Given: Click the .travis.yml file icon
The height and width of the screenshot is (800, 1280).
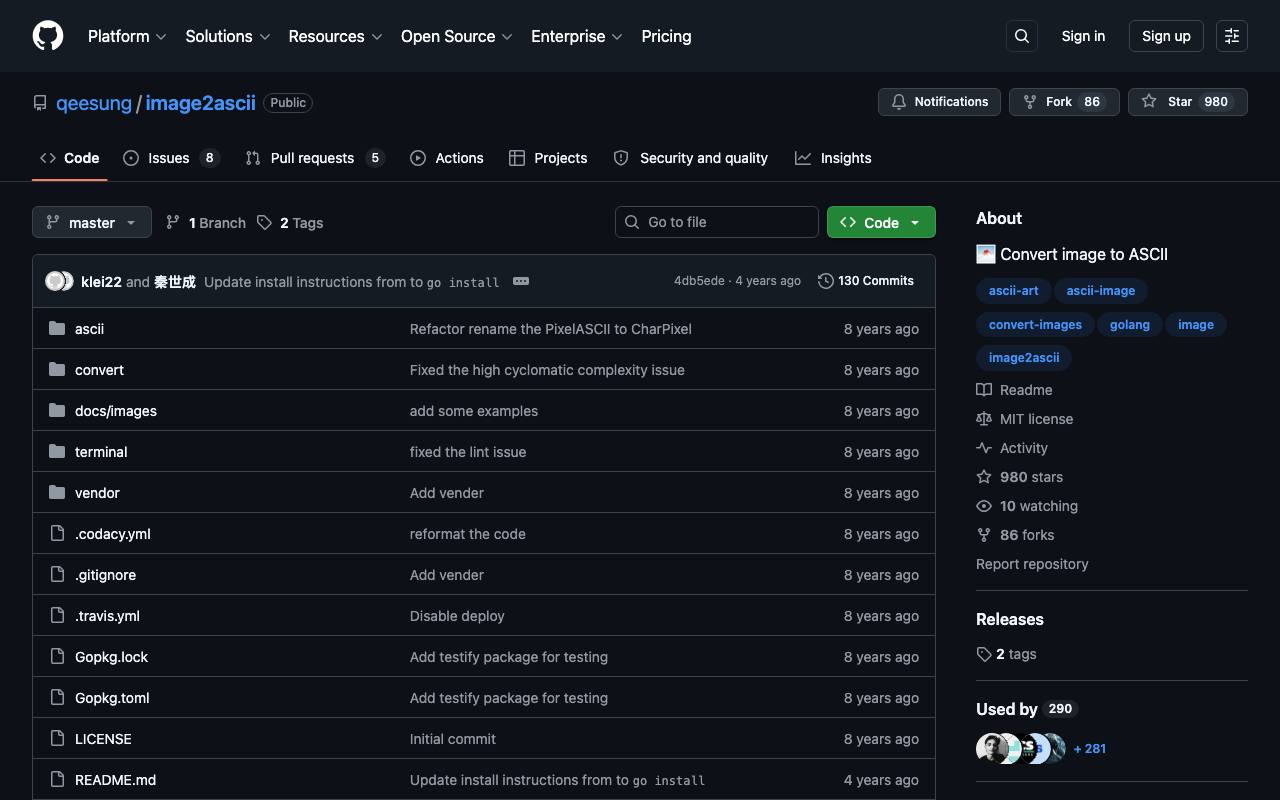Looking at the screenshot, I should (x=57, y=616).
